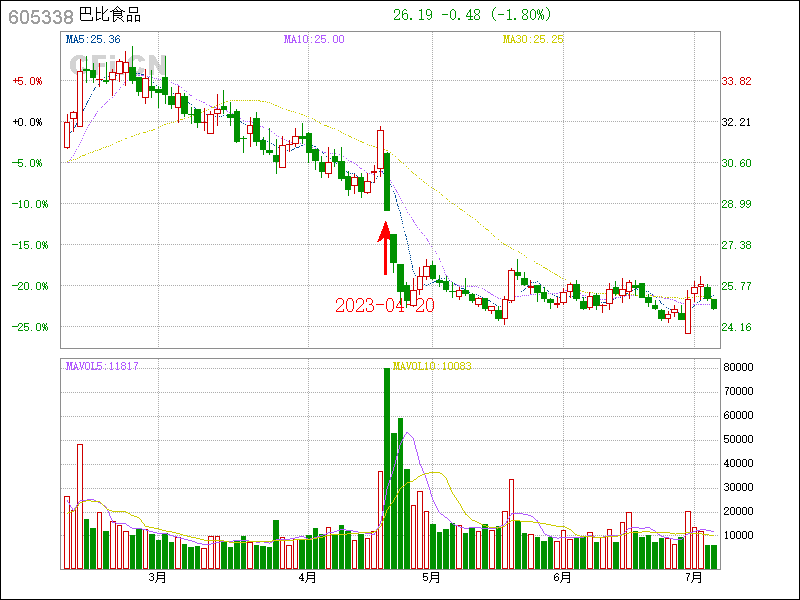Click the MAVOL5:11817 volume label
This screenshot has height=600, width=800.
(x=101, y=366)
